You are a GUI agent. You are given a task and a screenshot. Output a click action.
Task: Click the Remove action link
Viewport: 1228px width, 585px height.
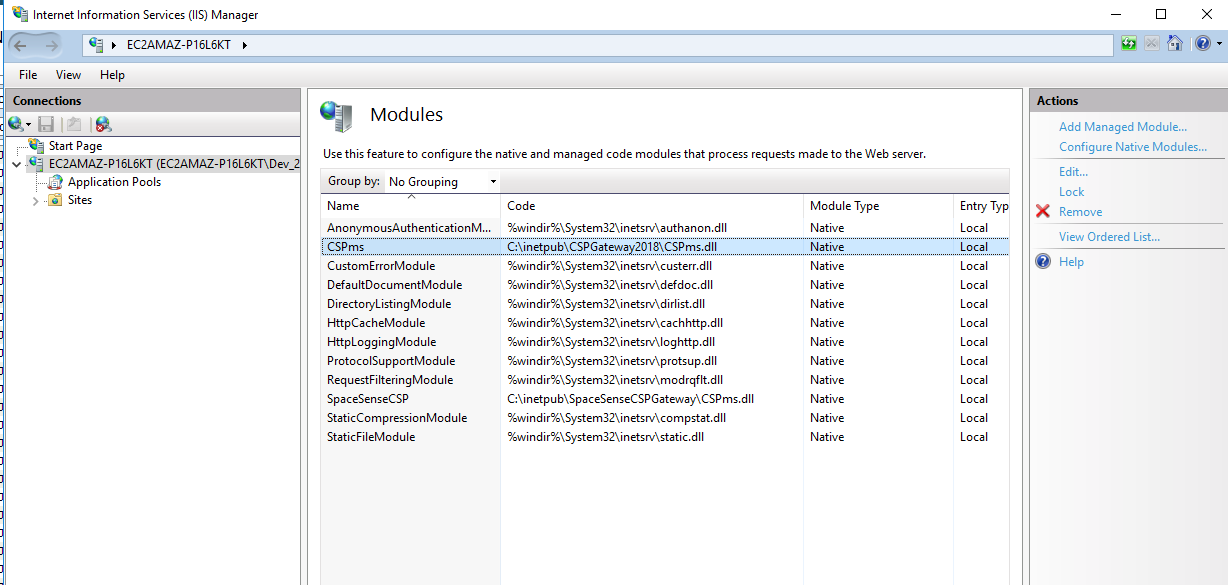point(1081,212)
